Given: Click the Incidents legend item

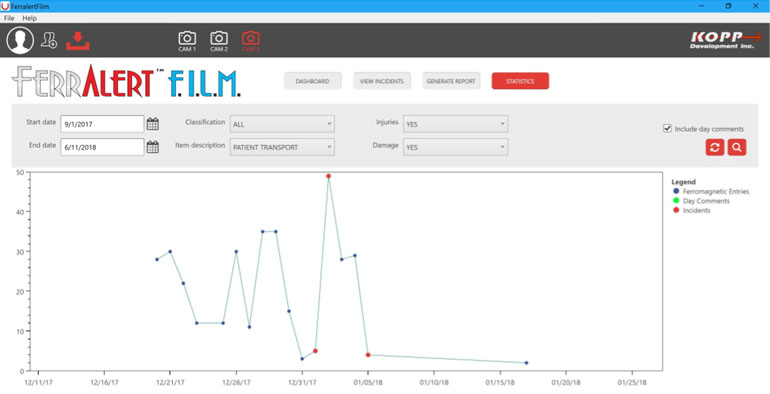Looking at the screenshot, I should point(691,210).
